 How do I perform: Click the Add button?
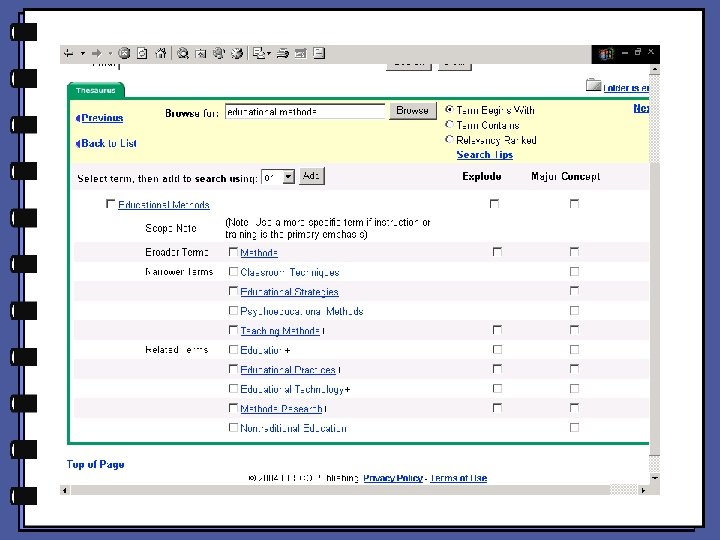[x=311, y=176]
